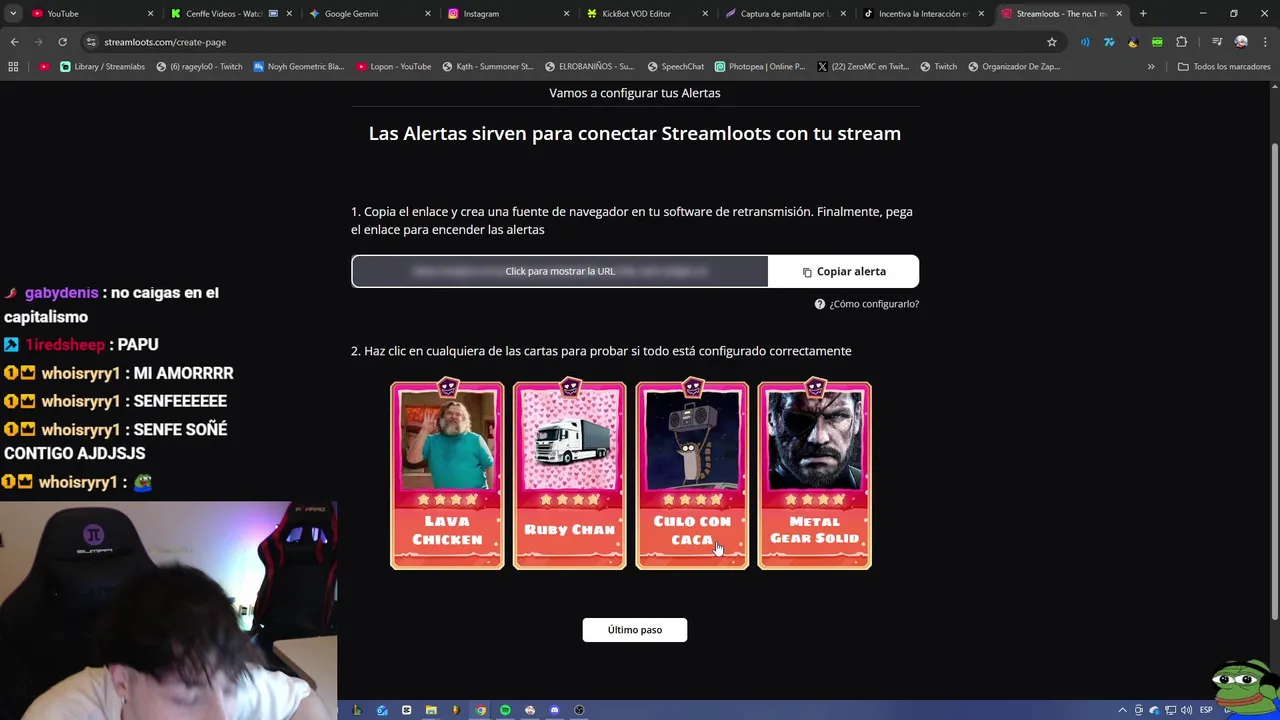Open Discord from the taskbar

(x=555, y=710)
